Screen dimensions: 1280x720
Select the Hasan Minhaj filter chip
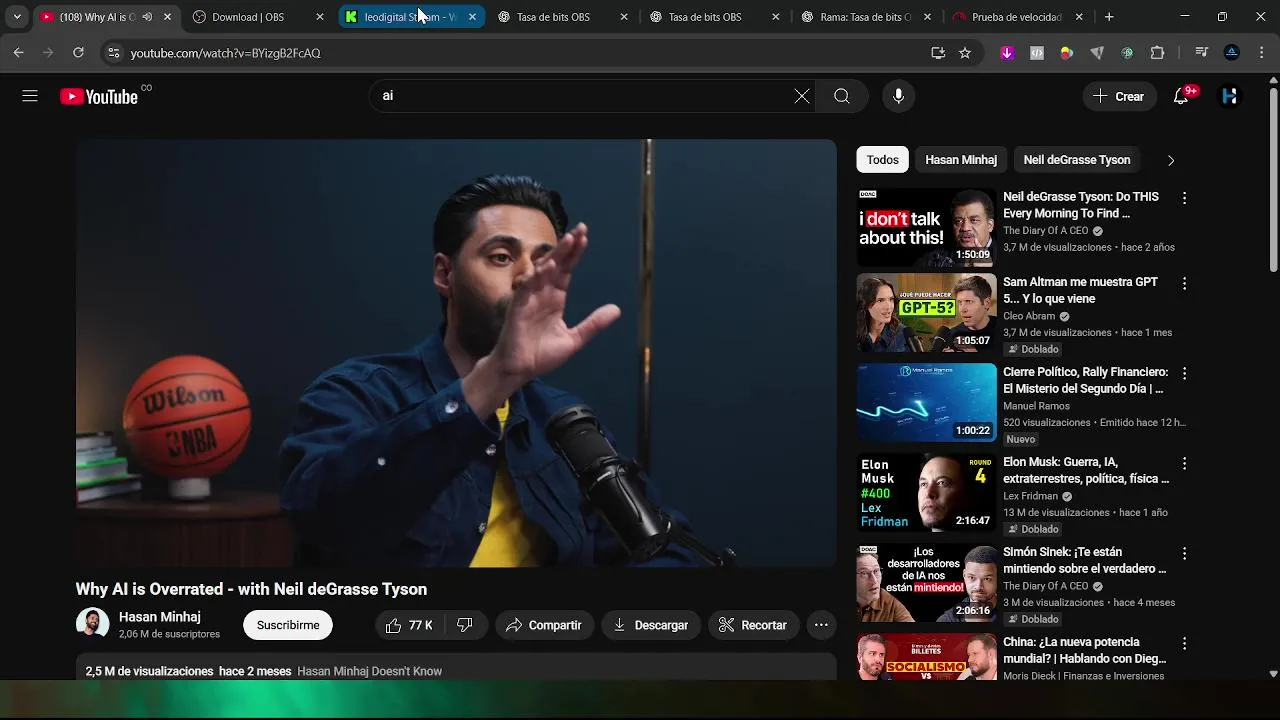tap(961, 160)
